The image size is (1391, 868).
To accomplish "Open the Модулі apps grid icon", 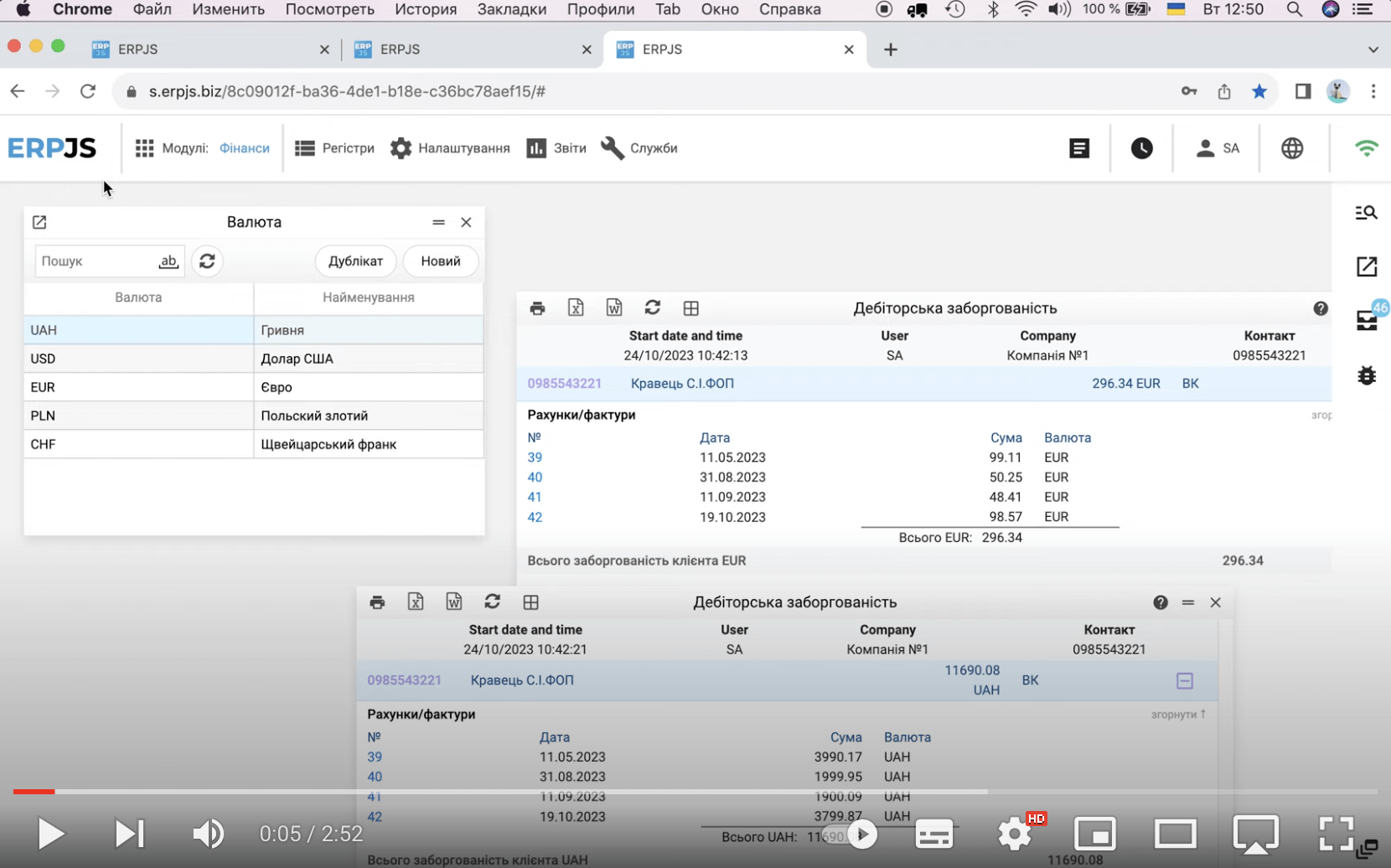I will (x=144, y=148).
